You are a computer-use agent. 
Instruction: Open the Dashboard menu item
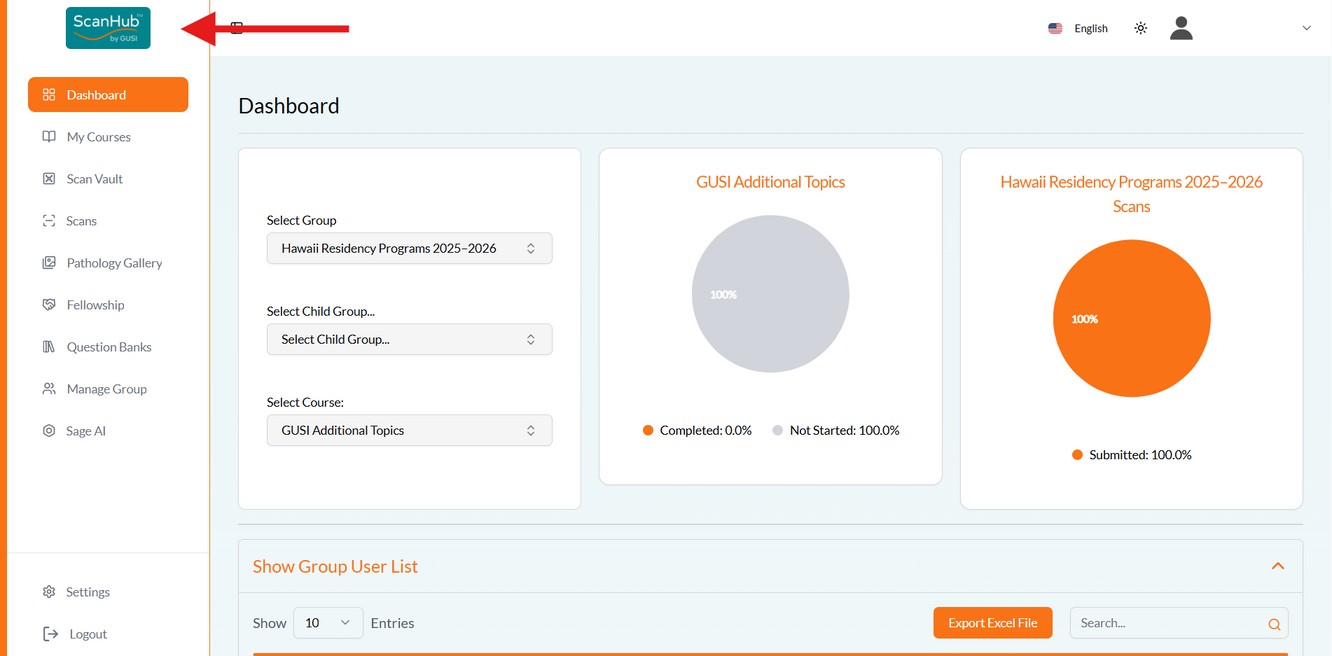(108, 95)
